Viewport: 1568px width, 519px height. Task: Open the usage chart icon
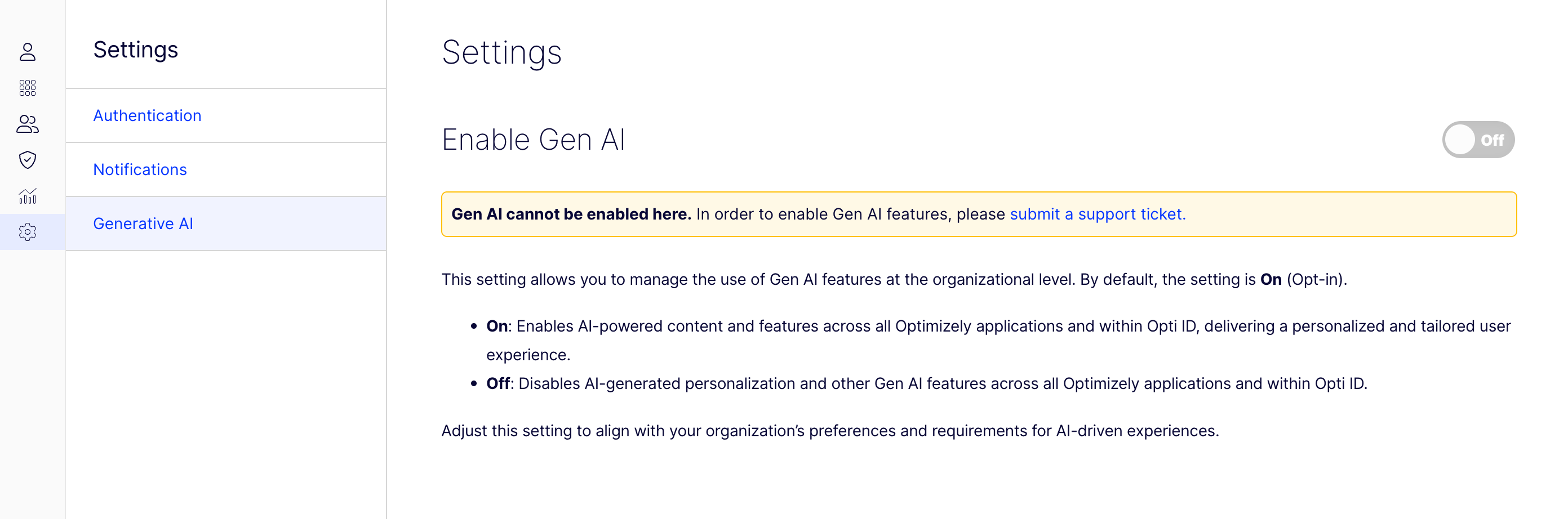point(28,195)
